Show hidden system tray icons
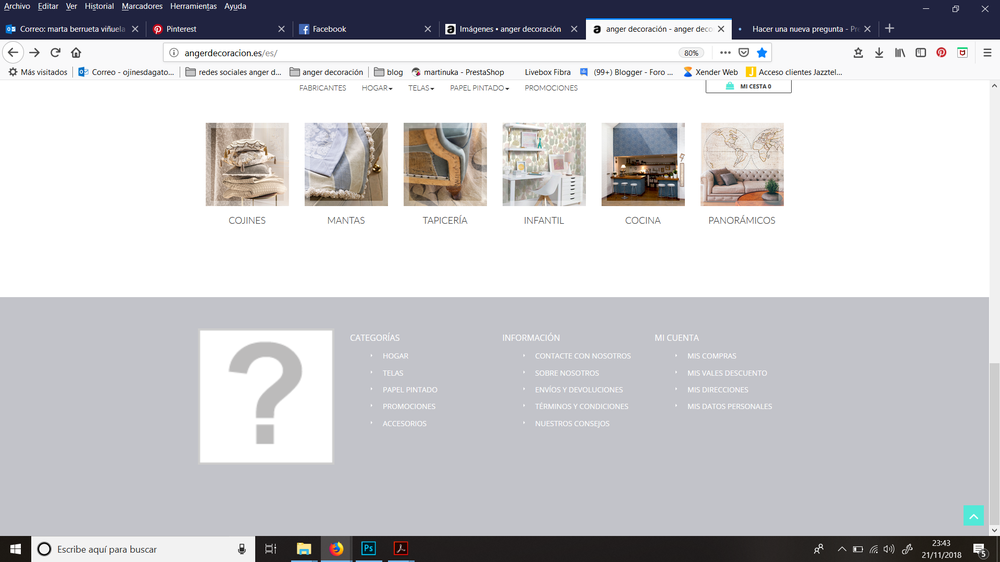Image resolution: width=1000 pixels, height=562 pixels. click(842, 549)
